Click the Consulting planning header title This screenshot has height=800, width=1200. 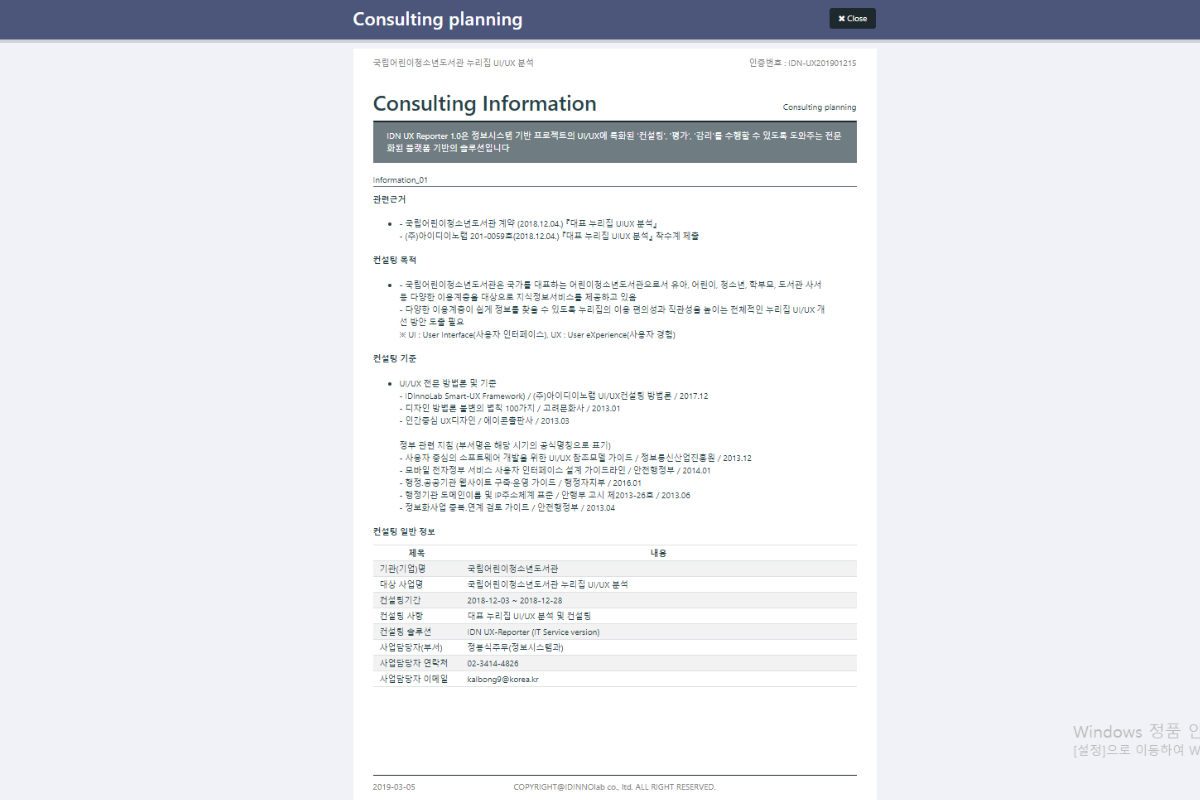[x=437, y=19]
